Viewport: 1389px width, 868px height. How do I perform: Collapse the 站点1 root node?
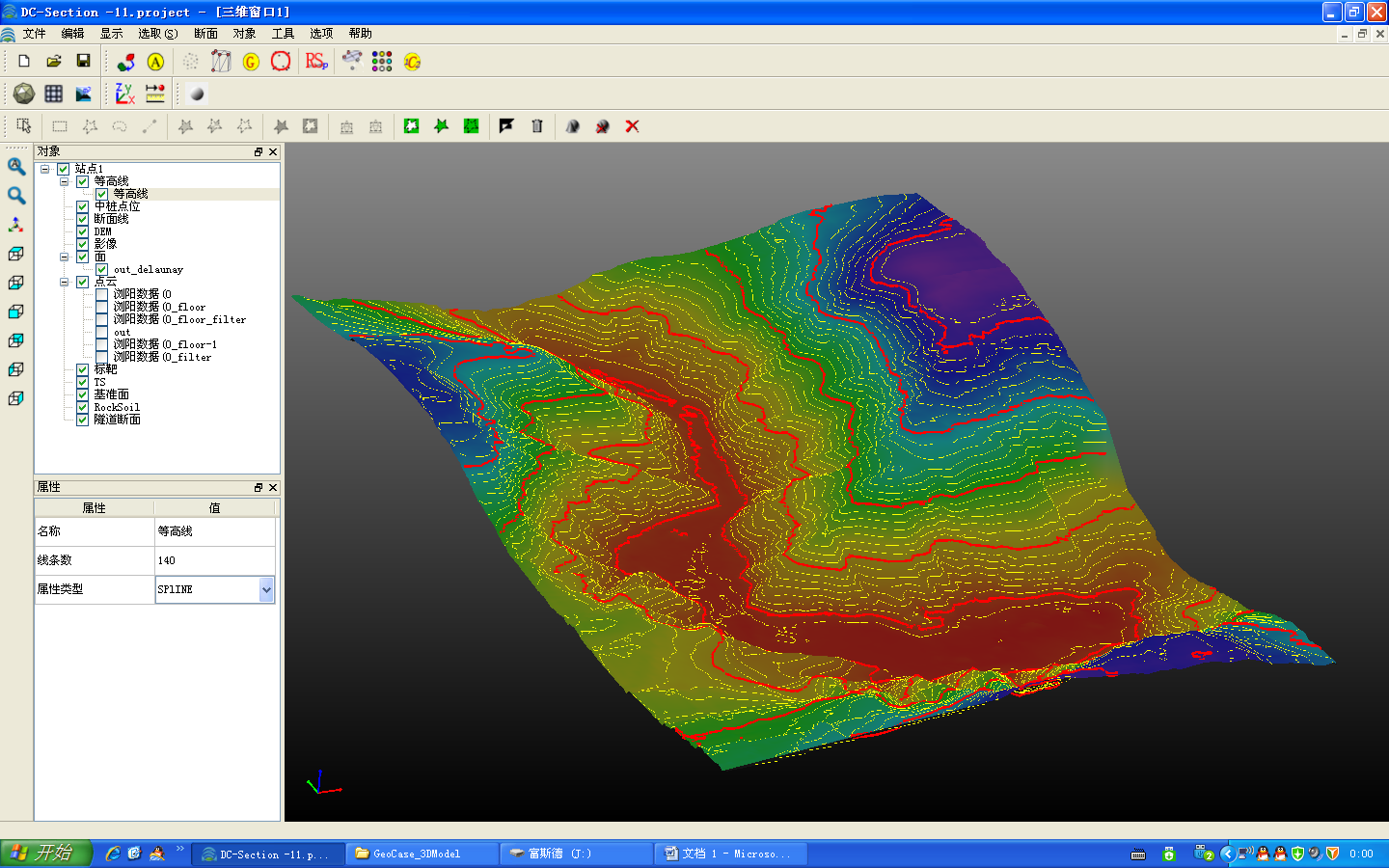point(45,169)
